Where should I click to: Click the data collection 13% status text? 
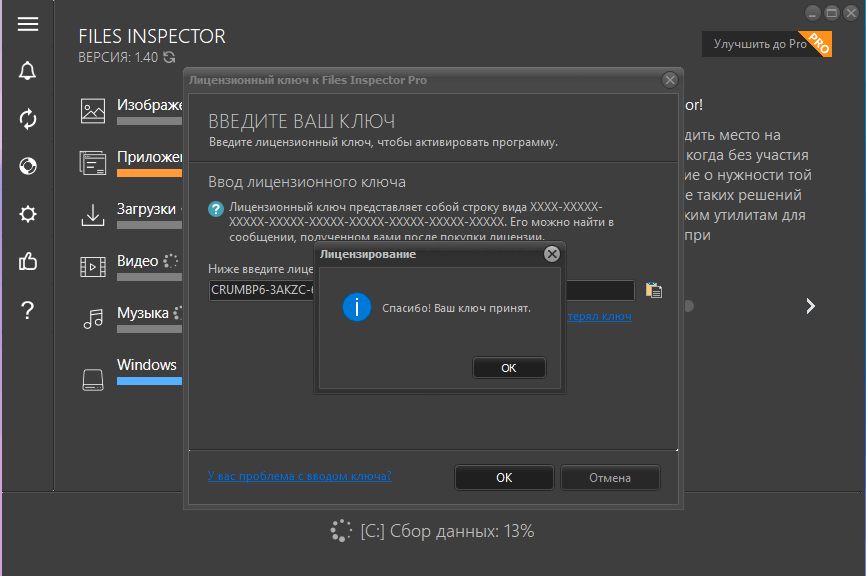tap(447, 531)
